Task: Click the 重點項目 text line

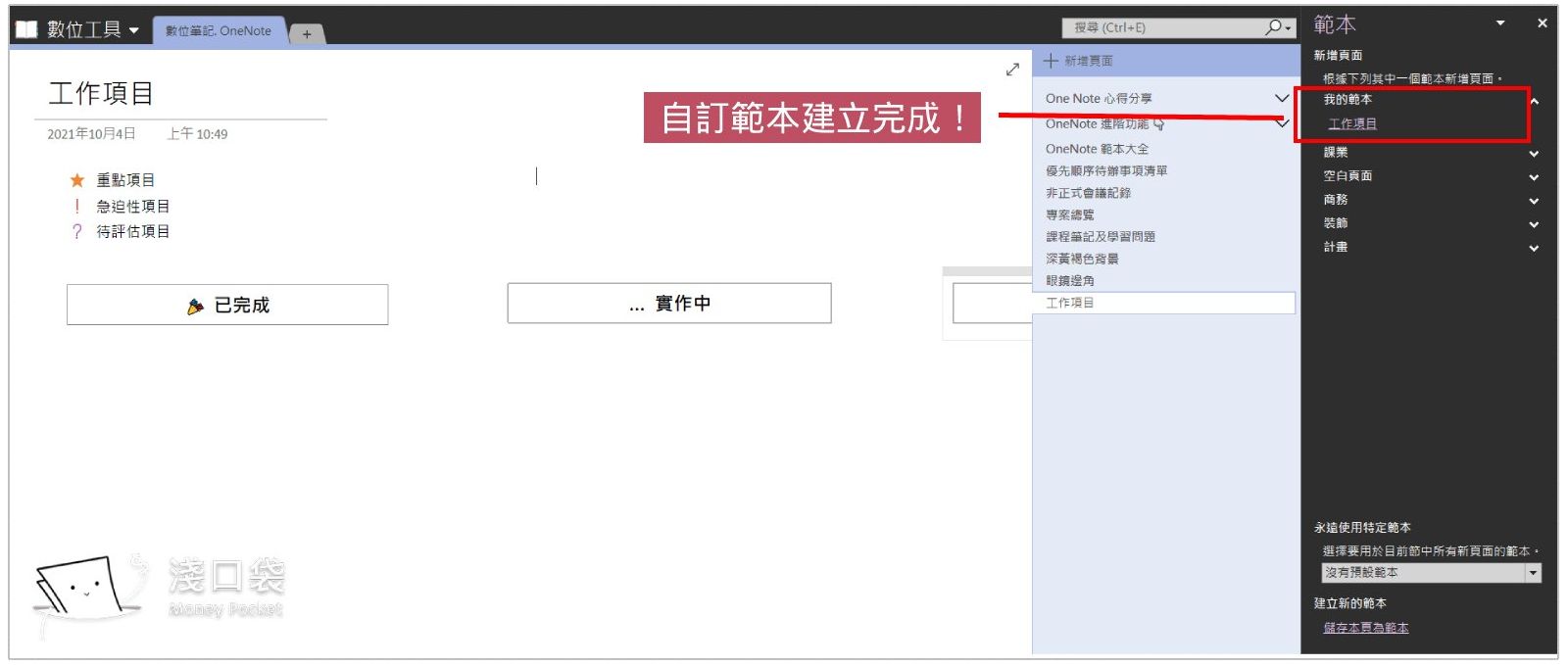Action: pos(125,180)
